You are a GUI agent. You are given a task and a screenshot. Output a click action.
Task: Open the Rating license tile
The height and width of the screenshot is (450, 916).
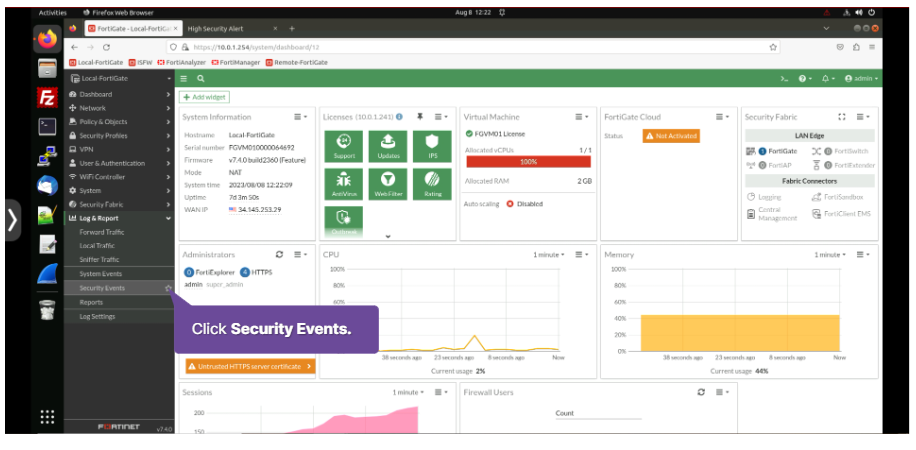coord(432,184)
